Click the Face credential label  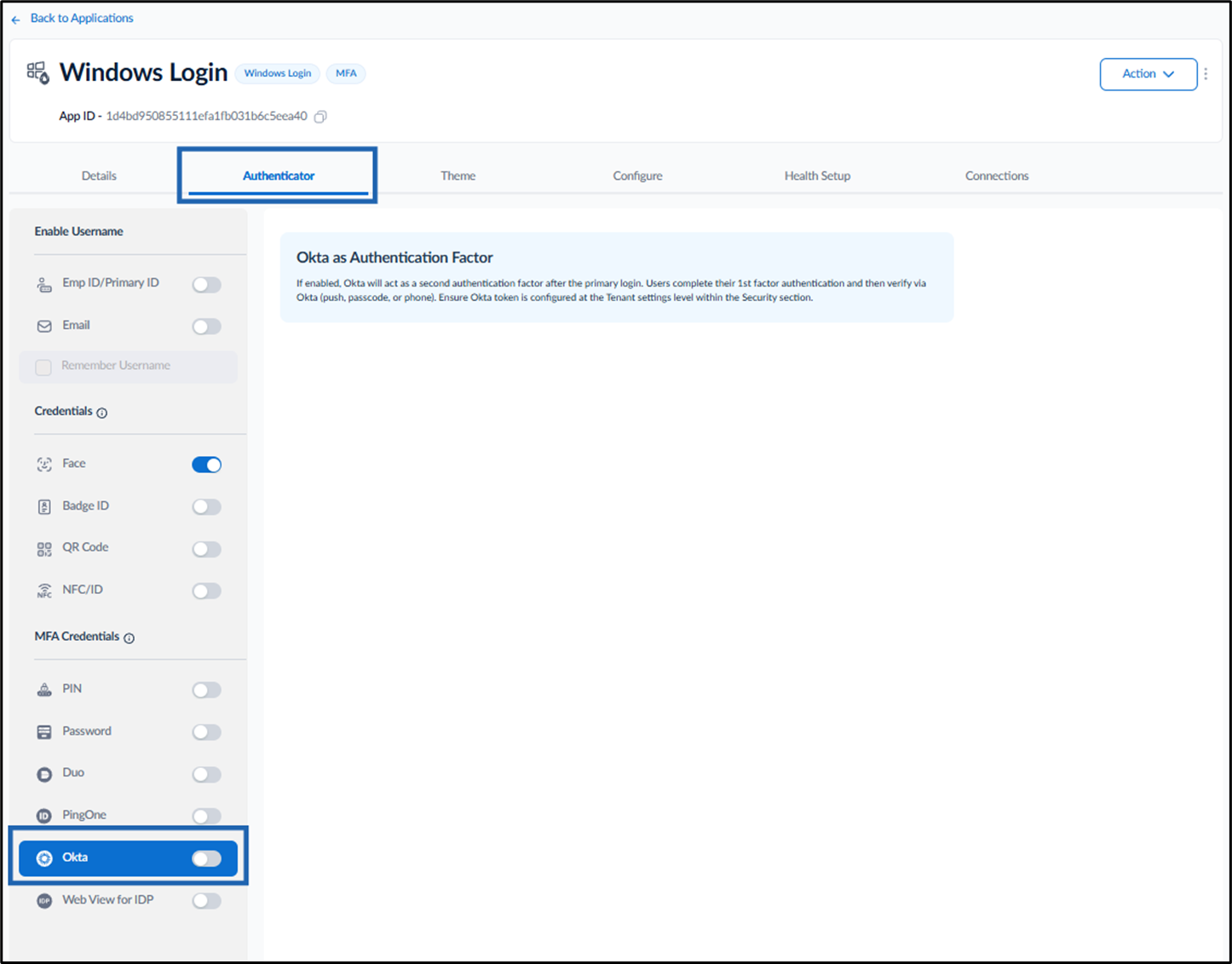pos(74,464)
